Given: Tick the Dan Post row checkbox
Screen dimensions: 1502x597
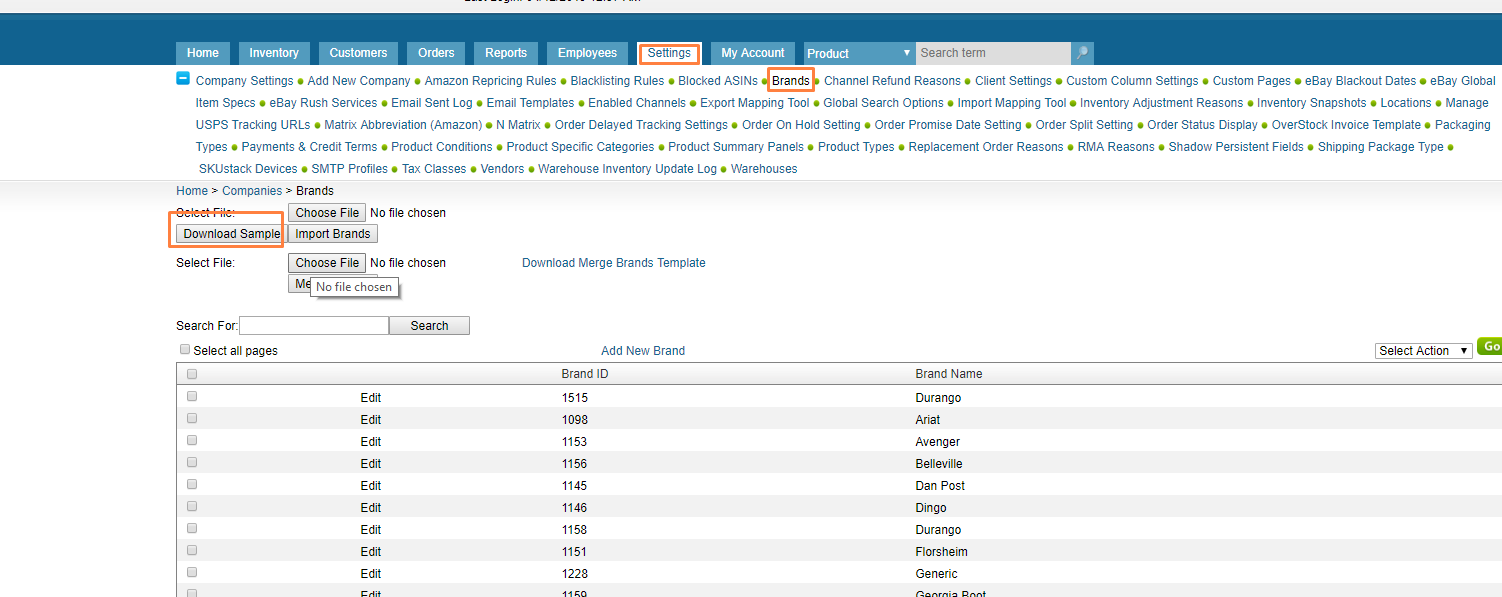Looking at the screenshot, I should [192, 484].
